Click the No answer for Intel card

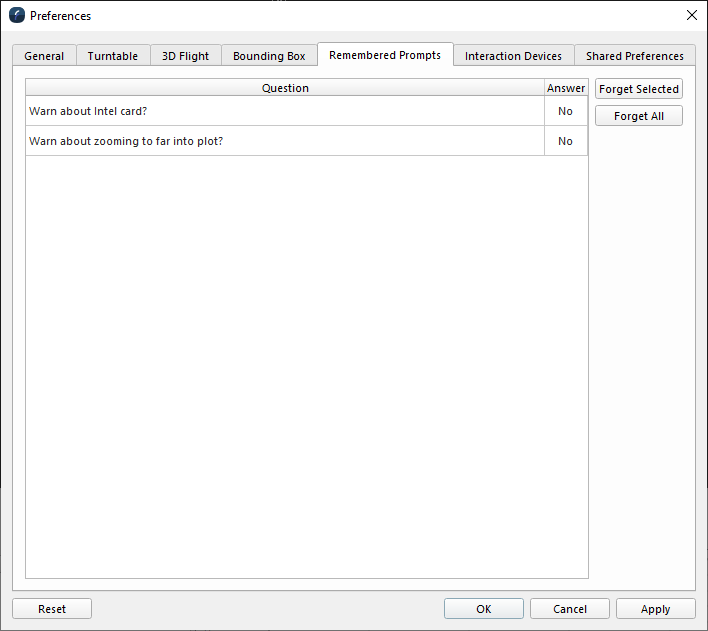click(x=565, y=111)
